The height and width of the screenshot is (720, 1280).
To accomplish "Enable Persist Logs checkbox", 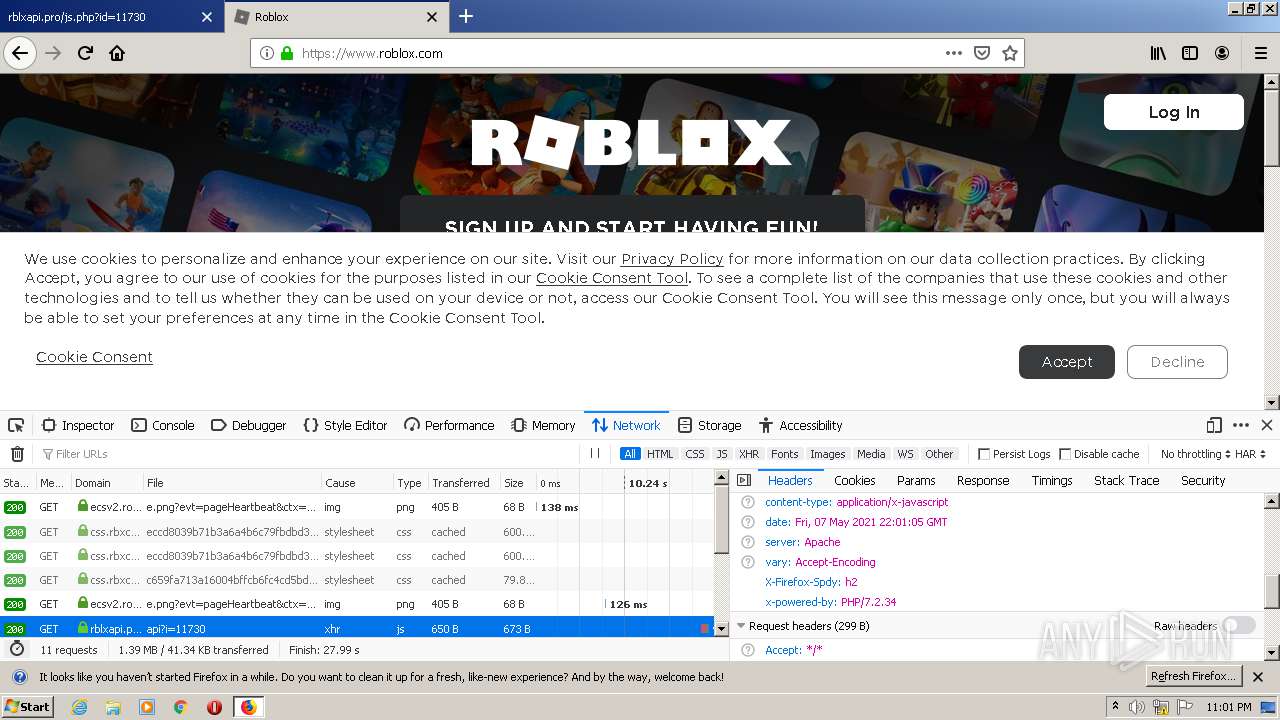I will [x=984, y=454].
